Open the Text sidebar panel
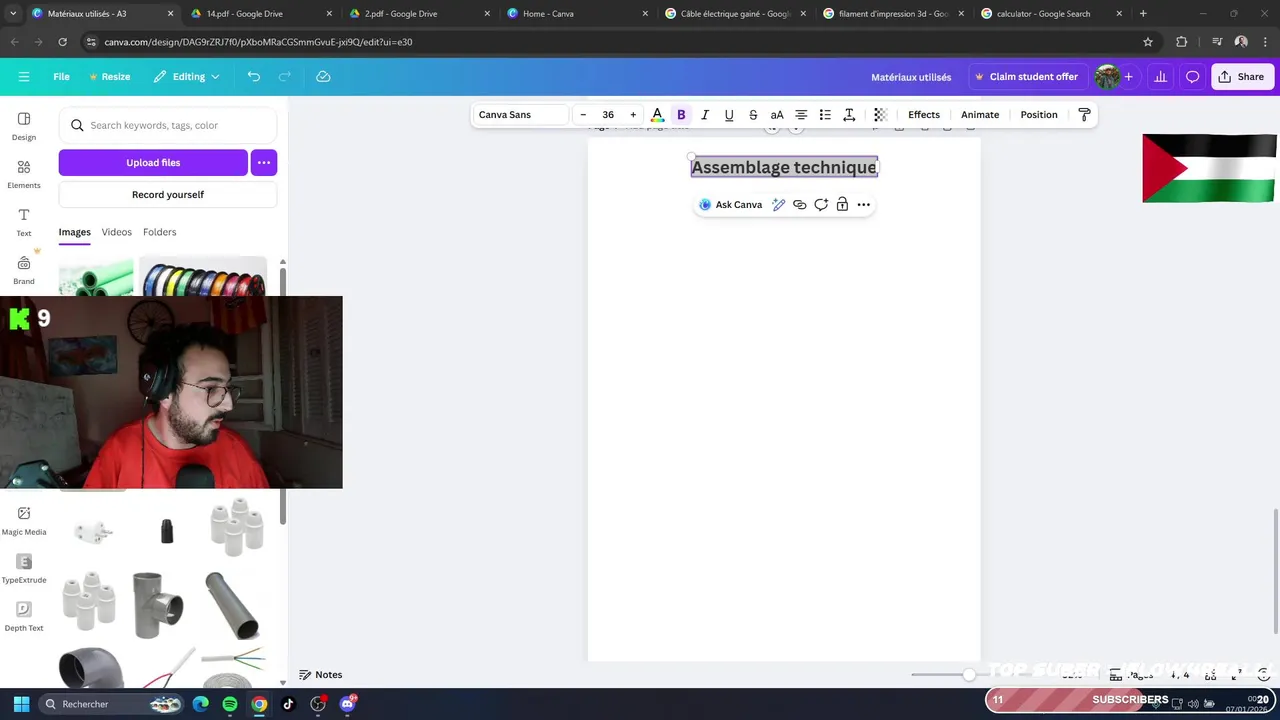This screenshot has width=1280, height=720. coord(24,222)
